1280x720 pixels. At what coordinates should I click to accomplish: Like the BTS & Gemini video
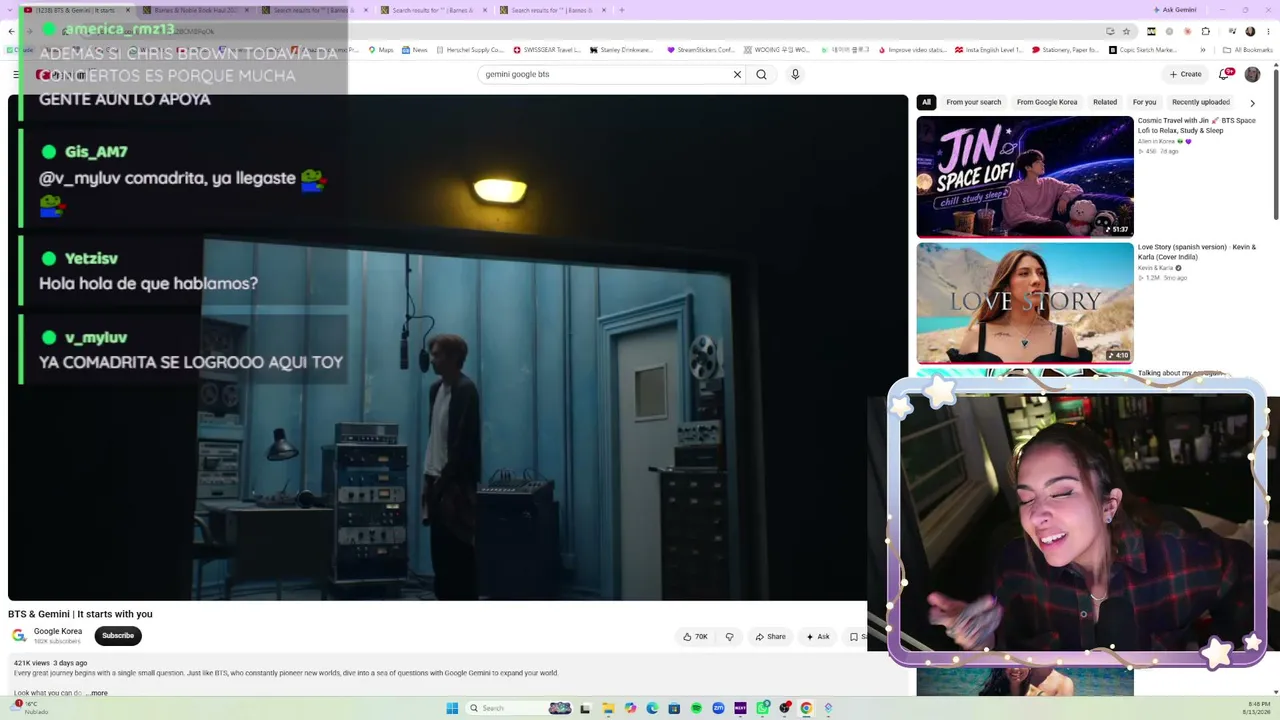tap(695, 637)
